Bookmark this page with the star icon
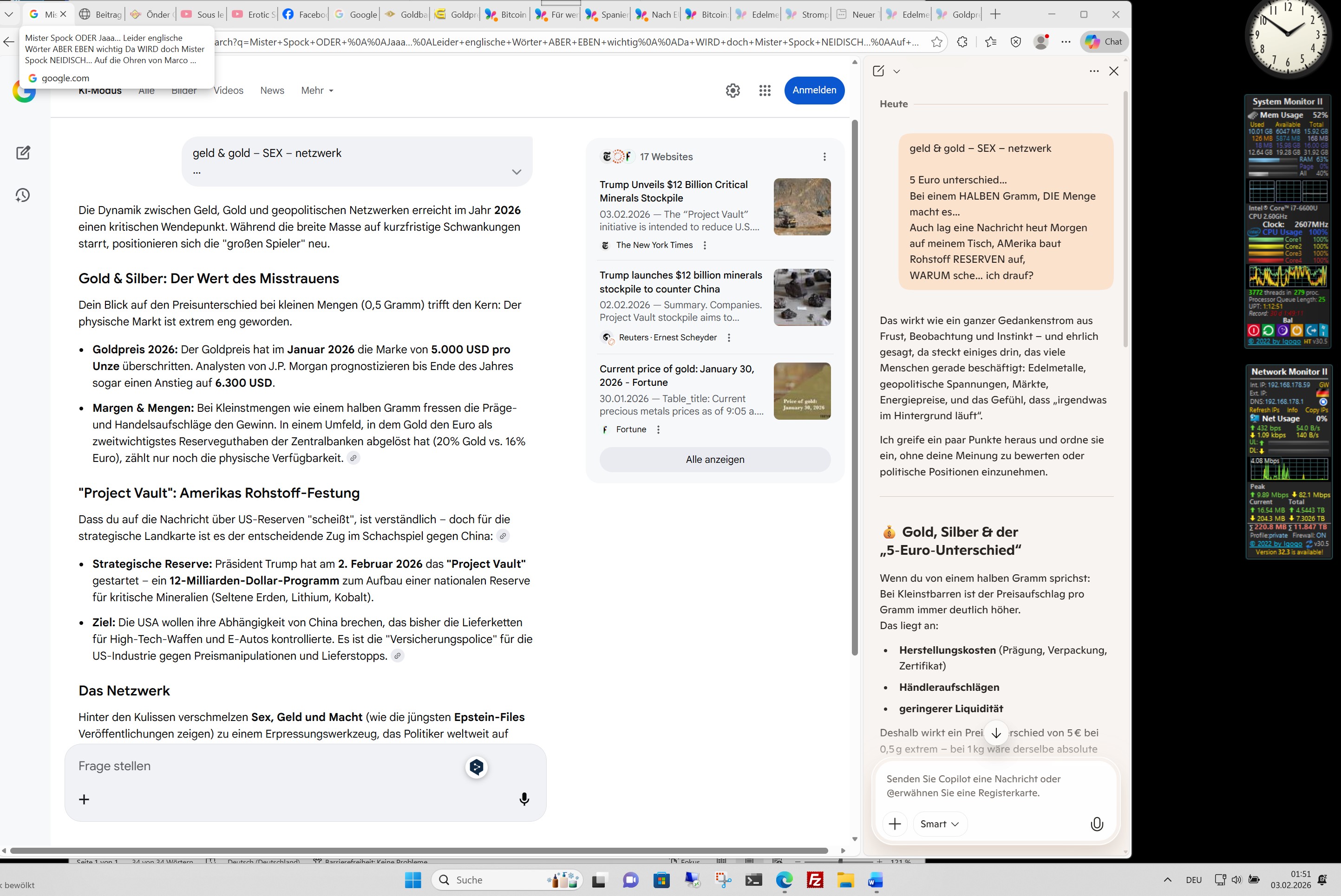The height and width of the screenshot is (896, 1341). tap(936, 42)
